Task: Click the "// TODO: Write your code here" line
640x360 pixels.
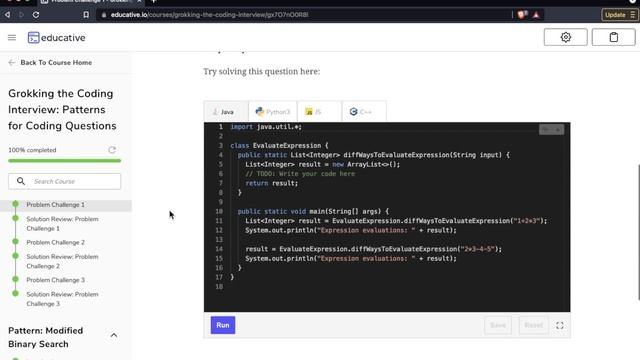Action: pyautogui.click(x=300, y=174)
